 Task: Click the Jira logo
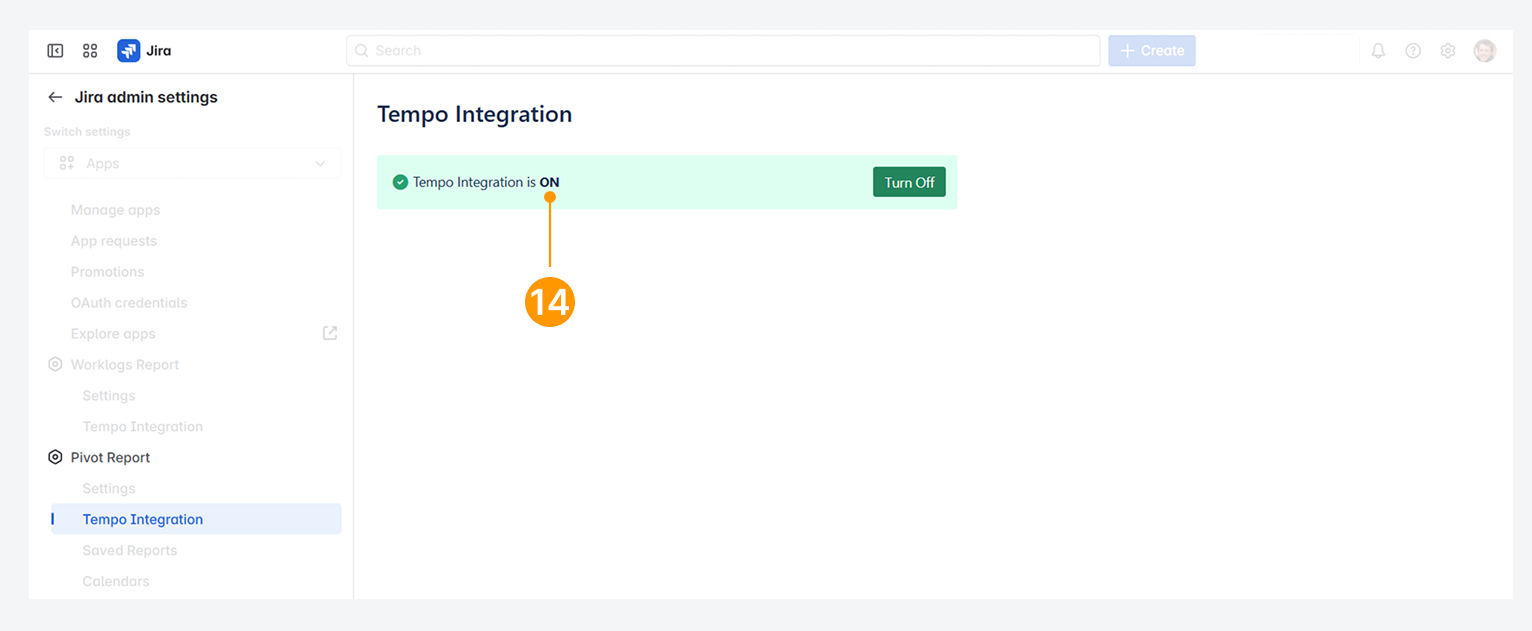[144, 51]
